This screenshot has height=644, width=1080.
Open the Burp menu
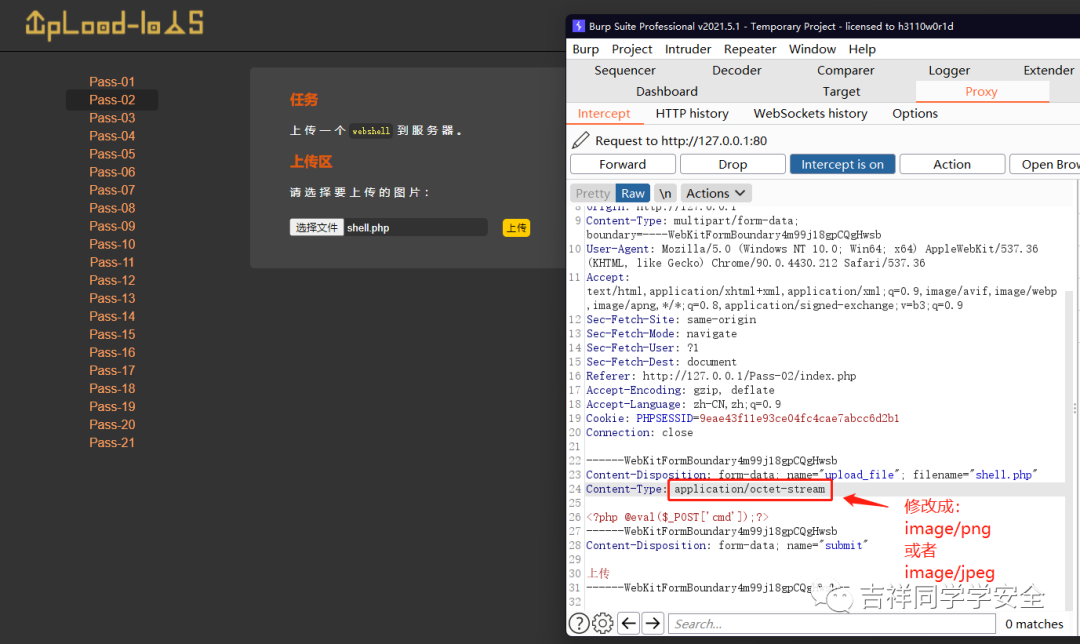click(585, 49)
